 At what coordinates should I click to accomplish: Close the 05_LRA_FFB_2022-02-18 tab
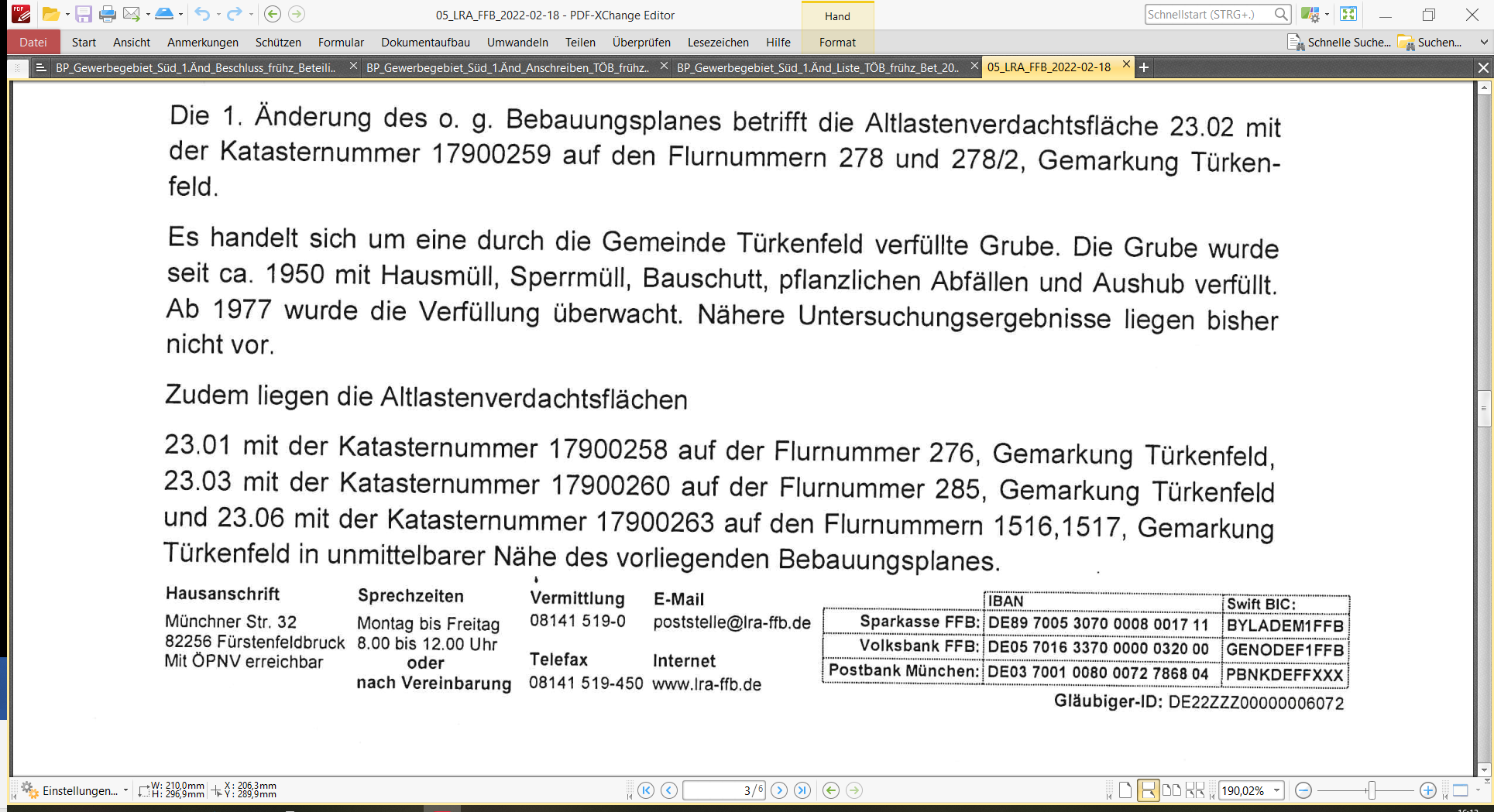coord(1126,65)
